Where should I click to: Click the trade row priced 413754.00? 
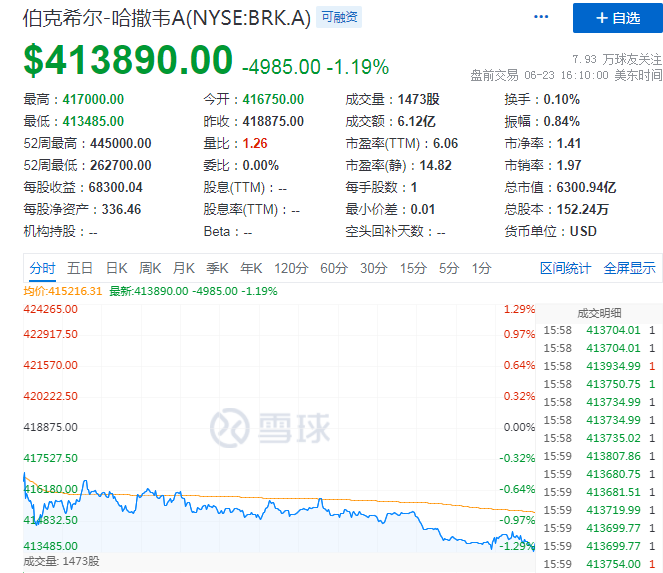click(599, 564)
